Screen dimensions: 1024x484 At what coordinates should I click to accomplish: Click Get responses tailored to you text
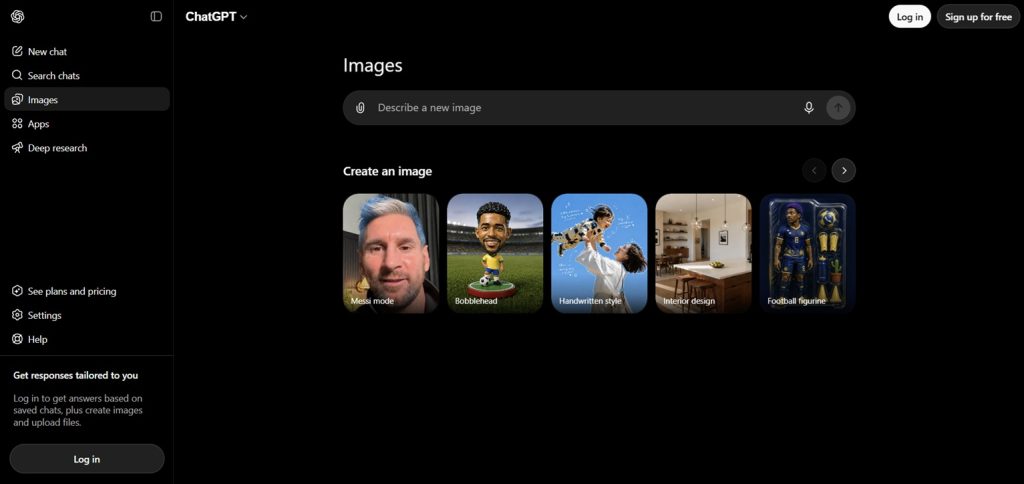(x=76, y=375)
